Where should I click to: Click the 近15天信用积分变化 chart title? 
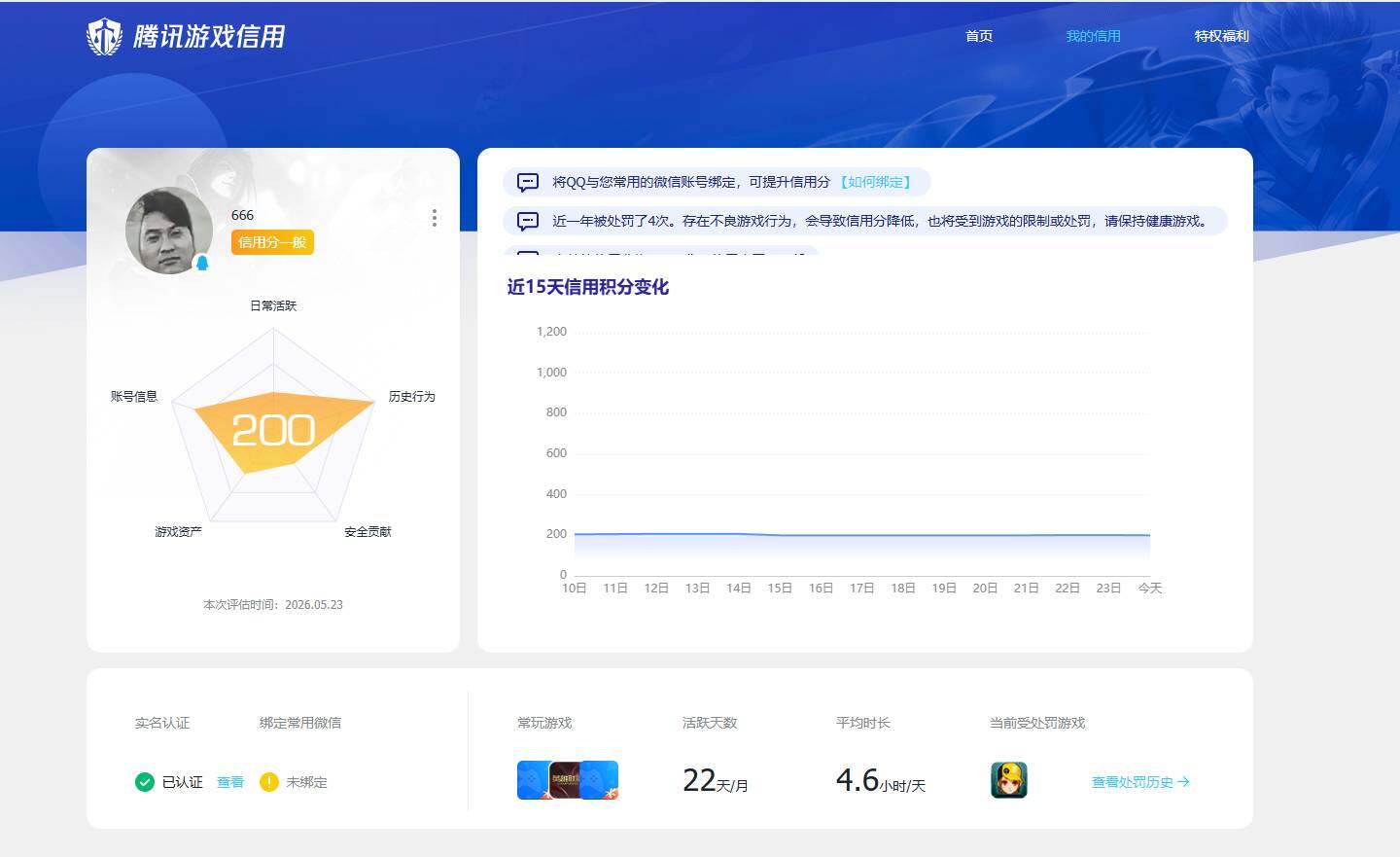click(x=588, y=287)
